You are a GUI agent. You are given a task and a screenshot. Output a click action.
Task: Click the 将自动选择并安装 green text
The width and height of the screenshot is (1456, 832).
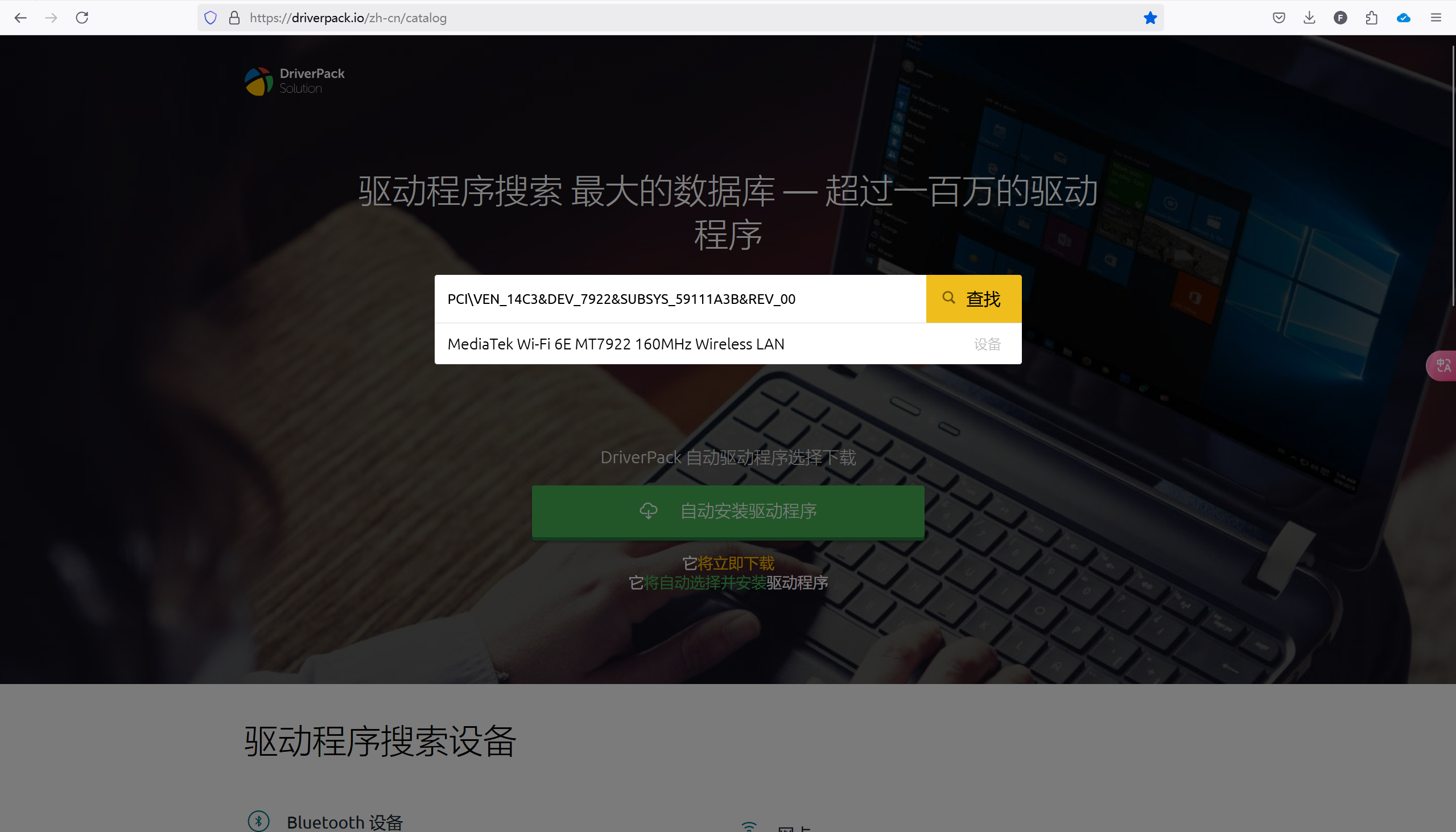coord(705,583)
